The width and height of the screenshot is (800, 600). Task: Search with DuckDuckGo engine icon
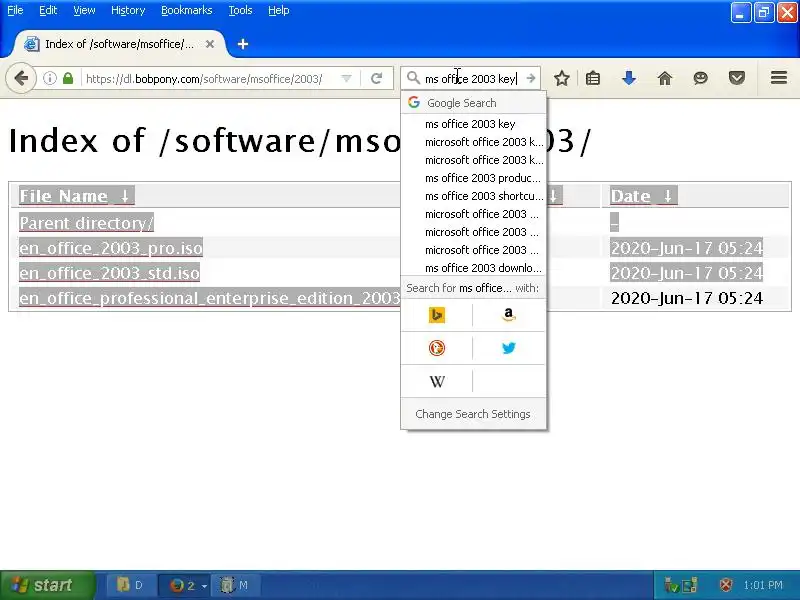(x=437, y=348)
